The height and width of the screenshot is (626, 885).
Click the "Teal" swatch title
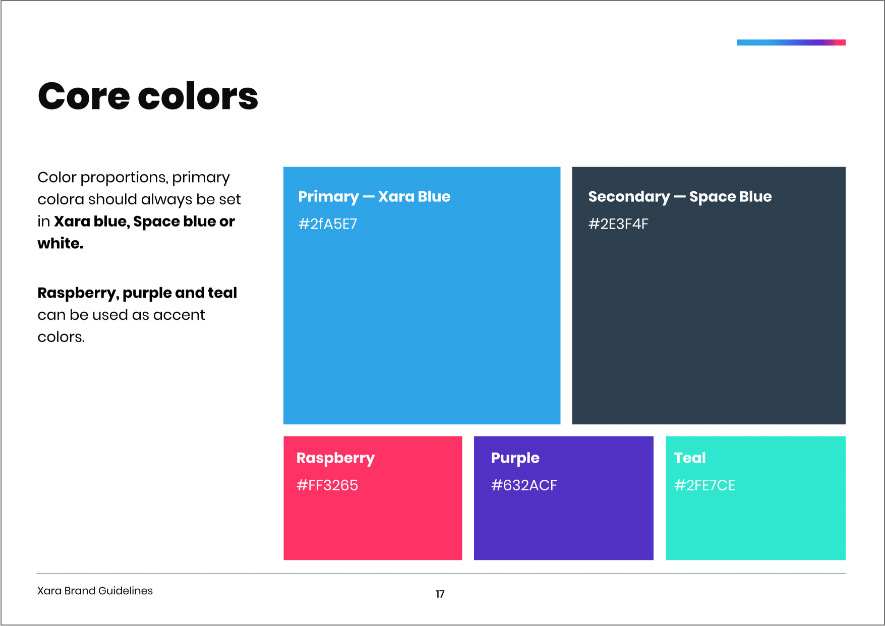tap(690, 458)
